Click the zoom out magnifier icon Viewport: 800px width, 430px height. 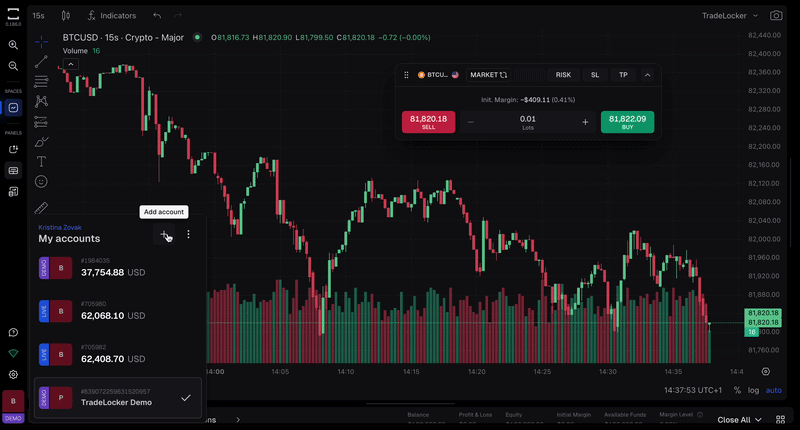[13, 66]
